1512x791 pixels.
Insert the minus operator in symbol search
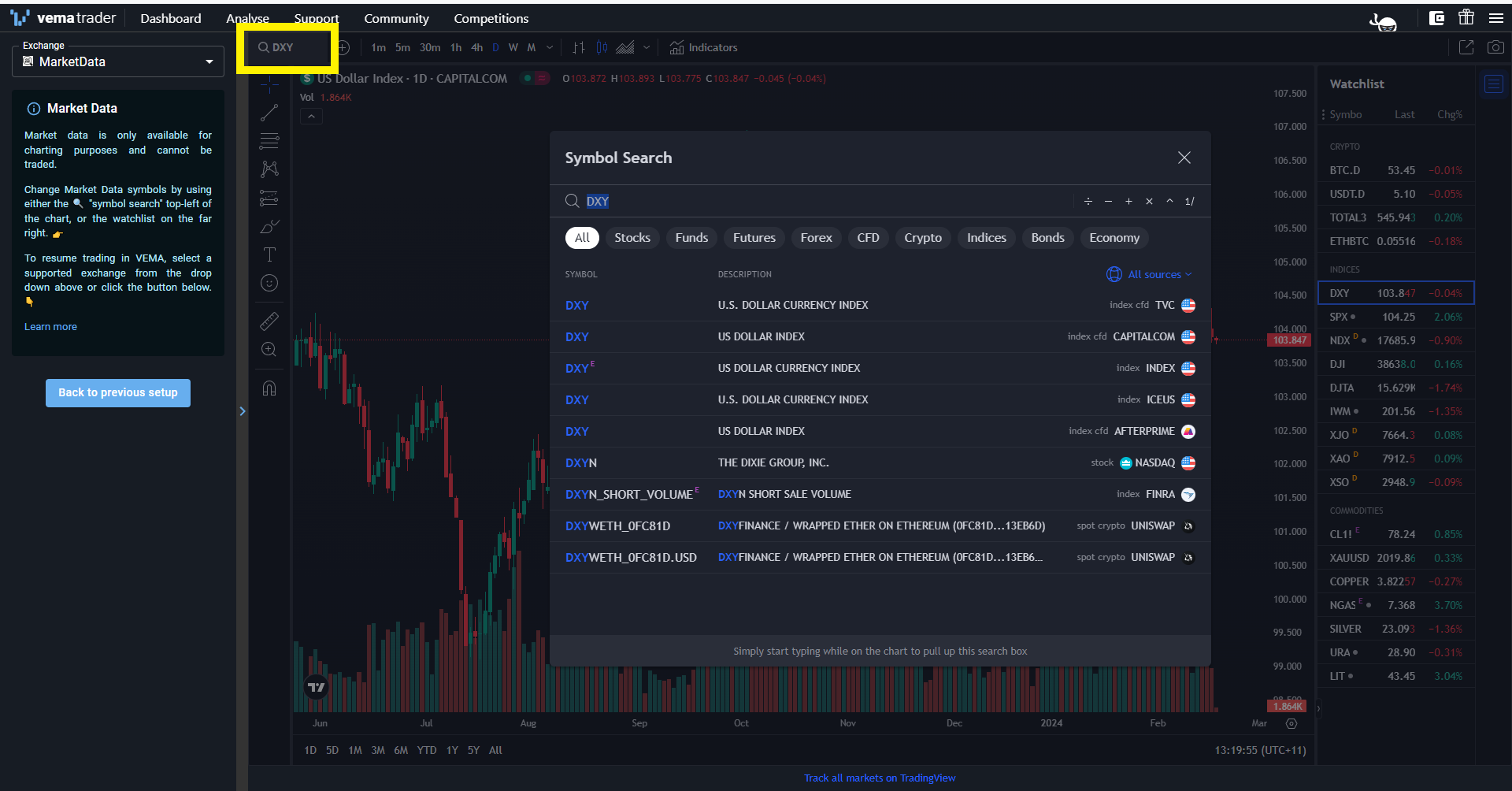click(x=1109, y=201)
